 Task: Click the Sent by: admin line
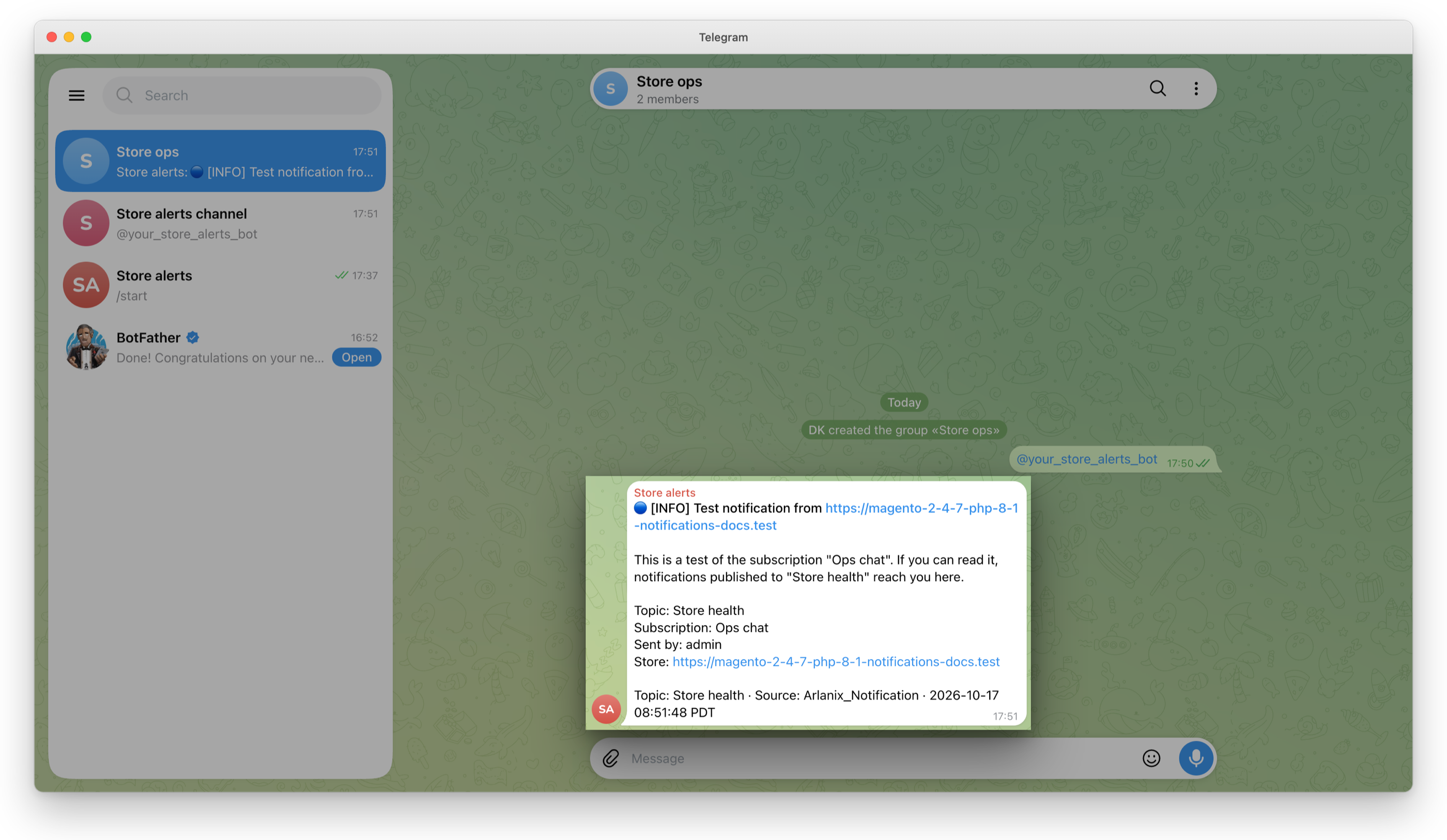pos(678,644)
